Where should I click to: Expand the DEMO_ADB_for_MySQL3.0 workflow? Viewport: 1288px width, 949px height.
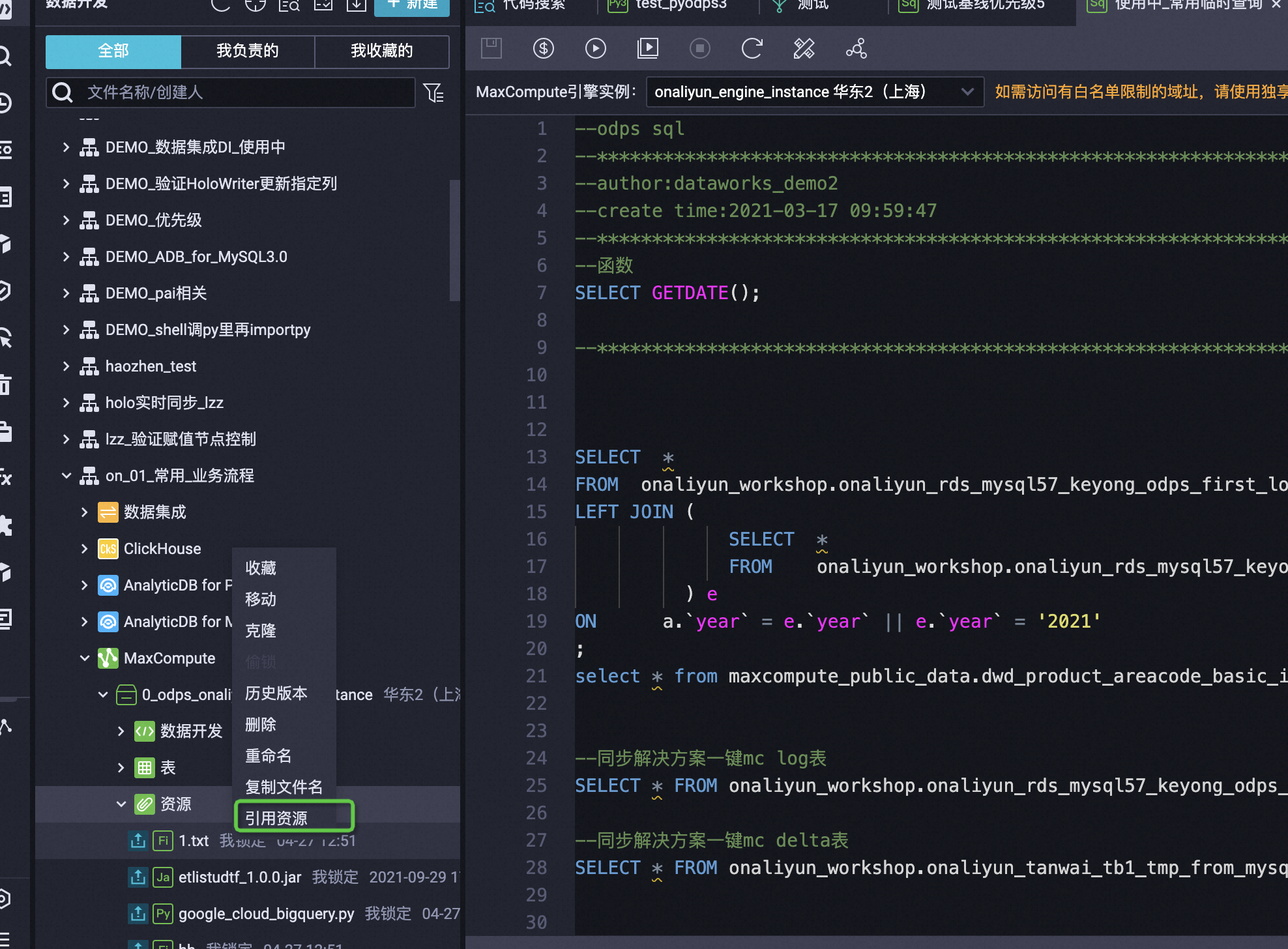(x=66, y=257)
